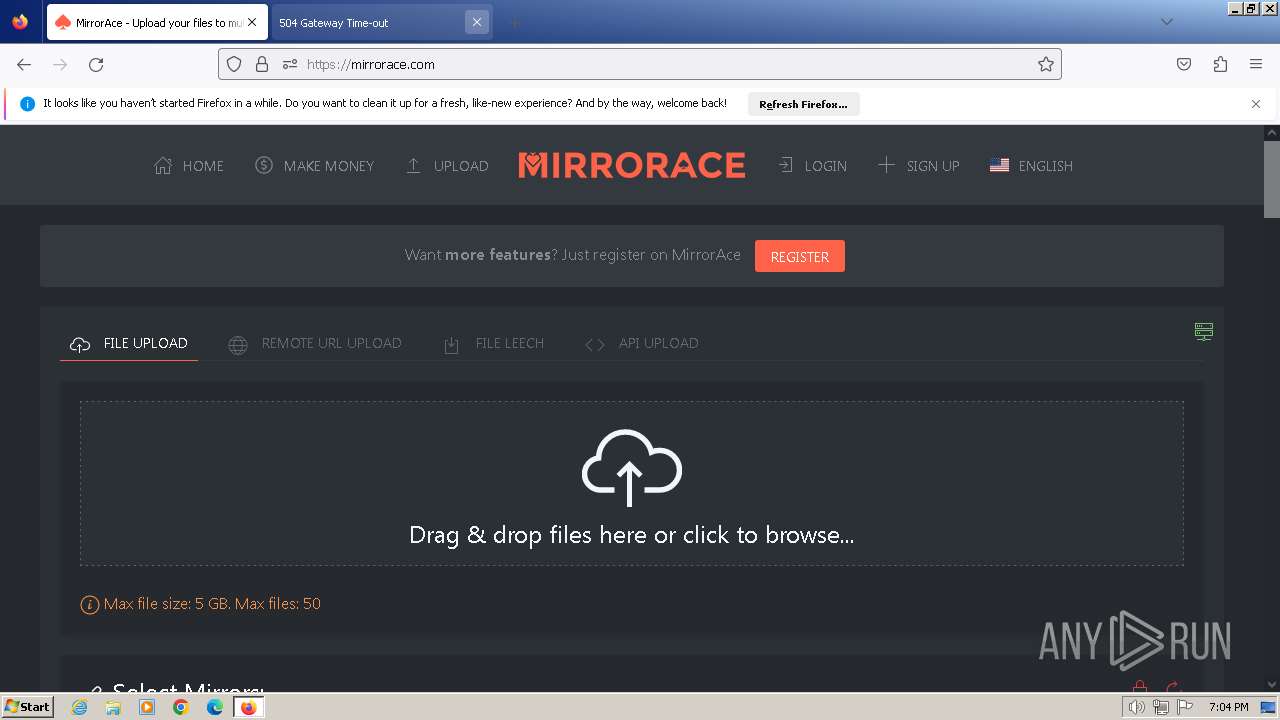Open the LOGIN page
The image size is (1280, 720).
(x=812, y=166)
